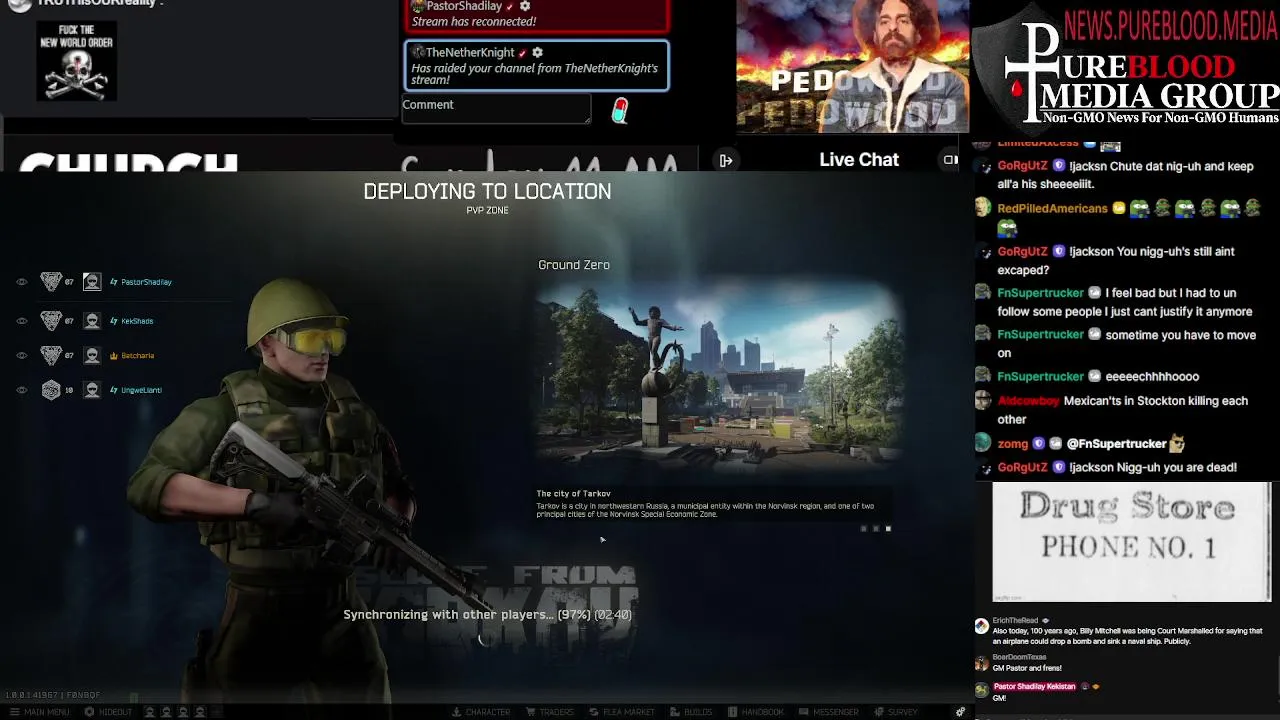Click the highlighted slide indicator dot under map
The width and height of the screenshot is (1280, 720).
point(888,529)
